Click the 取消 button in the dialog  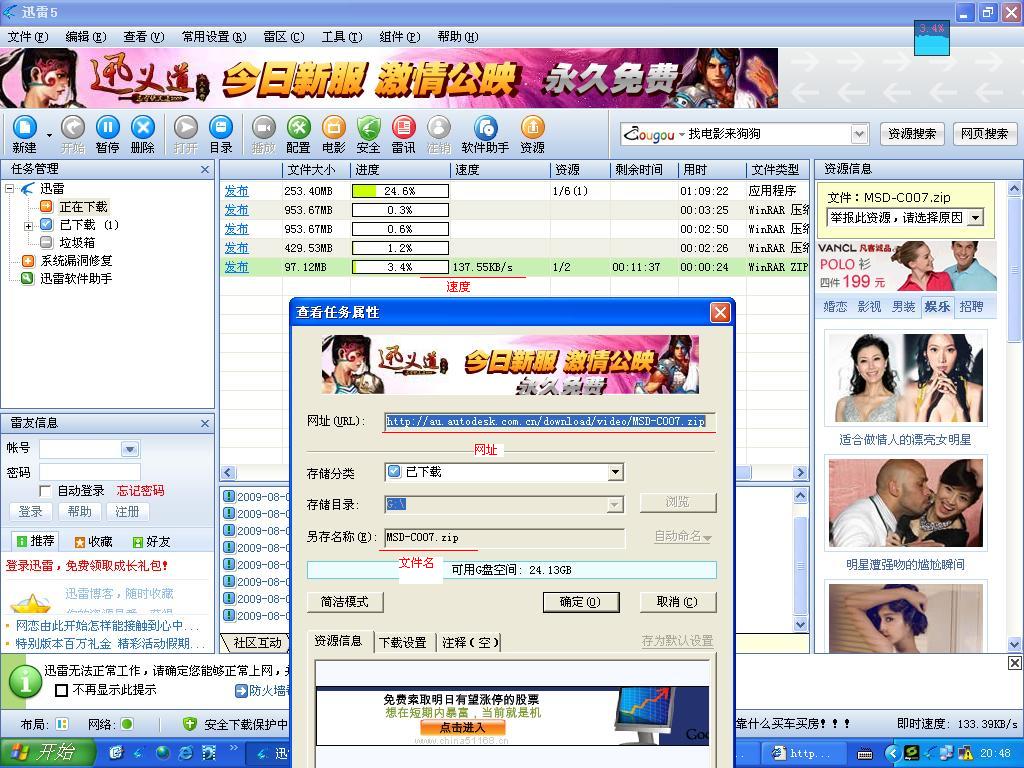tap(677, 602)
